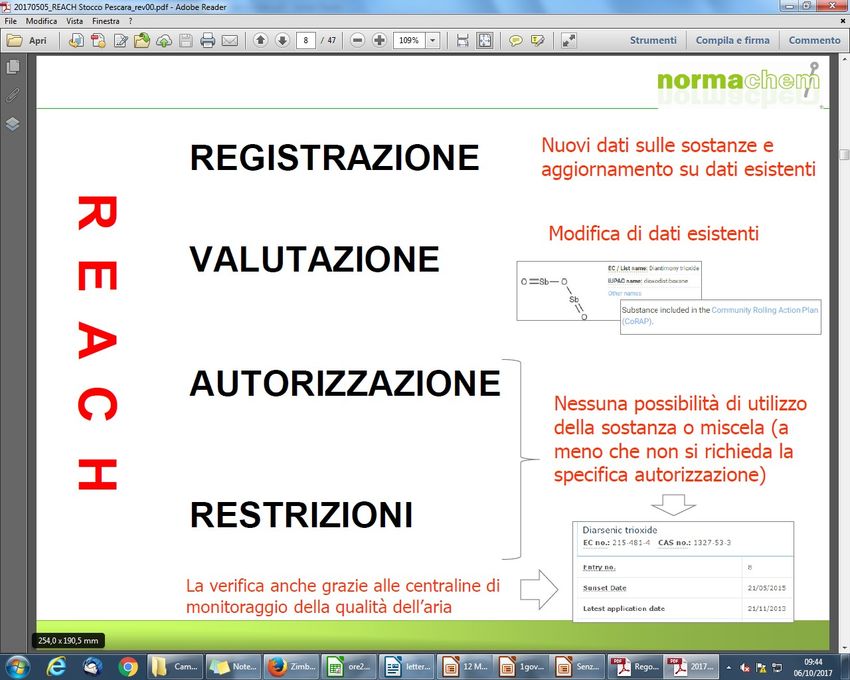The image size is (850, 680).
Task: Open the page thumbnails side panel
Action: pos(13,68)
